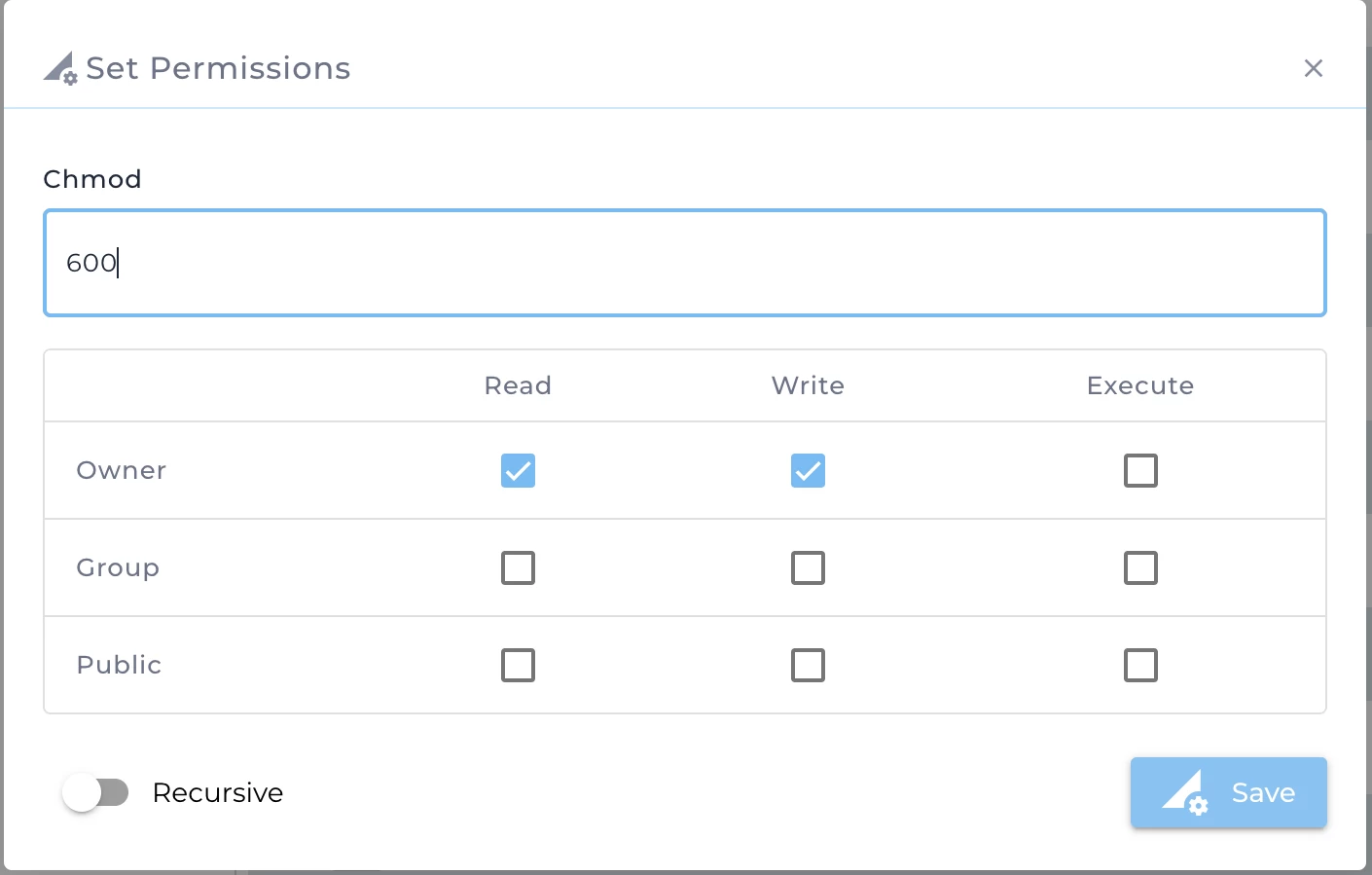This screenshot has width=1372, height=875.
Task: Enable Group Execute permission
Action: pyautogui.click(x=1140, y=568)
